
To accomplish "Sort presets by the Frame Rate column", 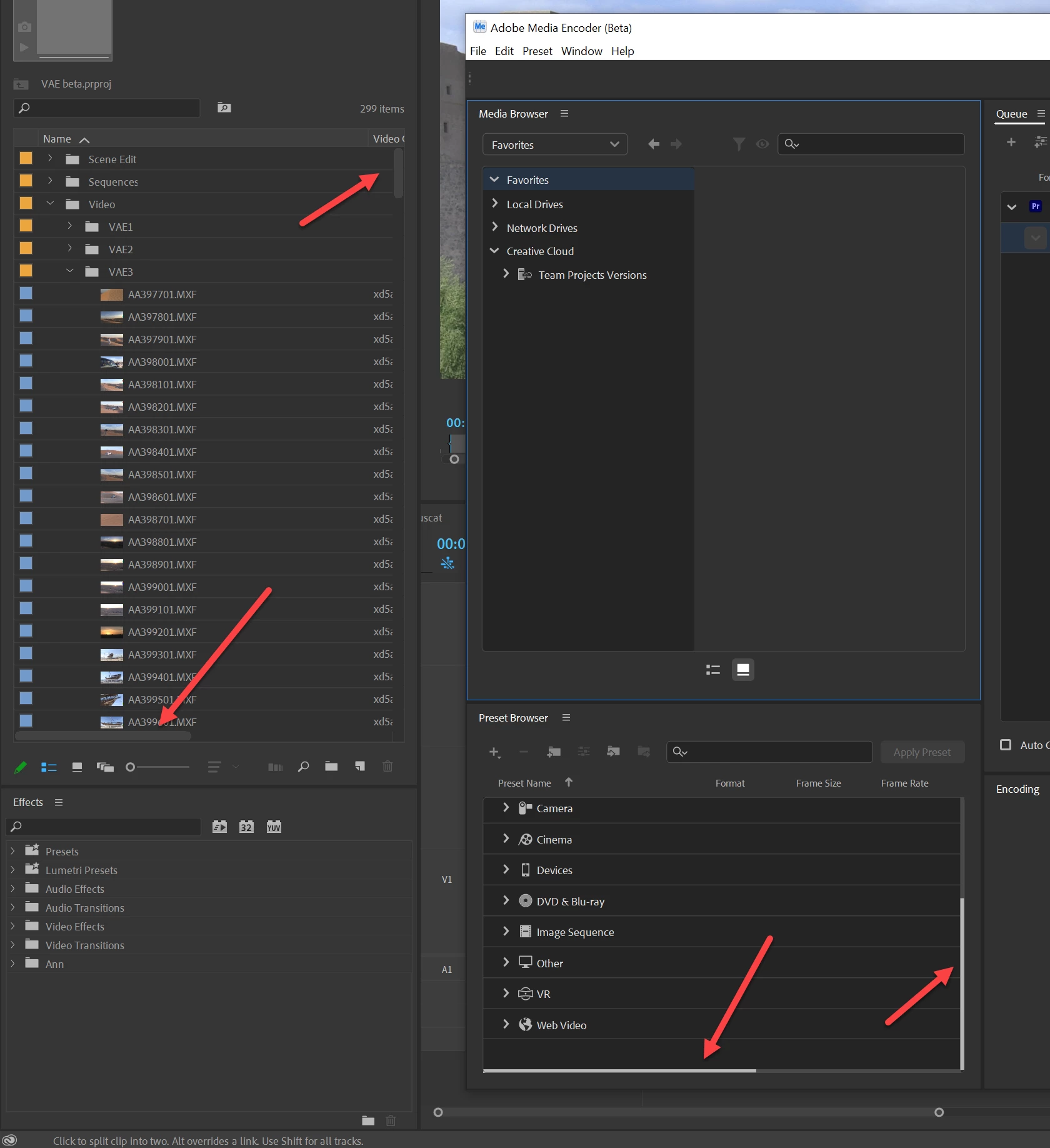I will [x=904, y=783].
